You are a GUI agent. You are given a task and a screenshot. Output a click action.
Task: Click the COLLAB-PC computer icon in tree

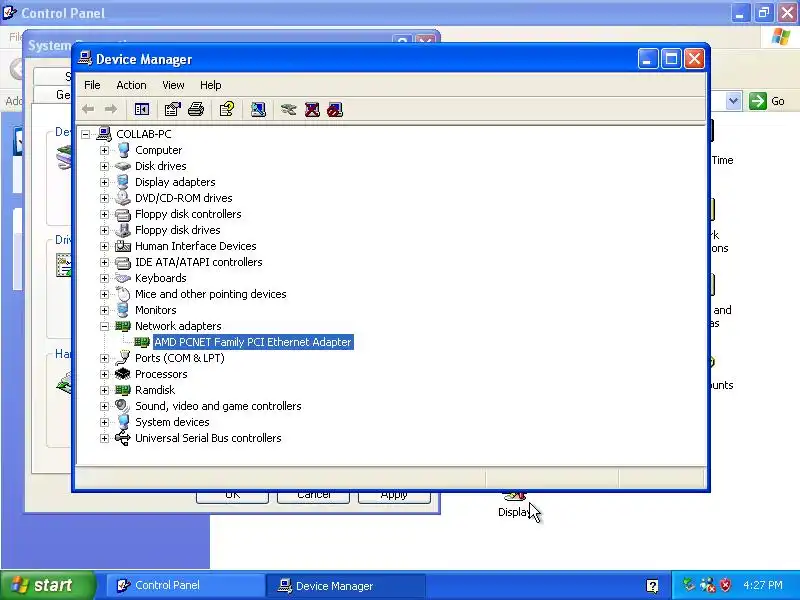104,134
